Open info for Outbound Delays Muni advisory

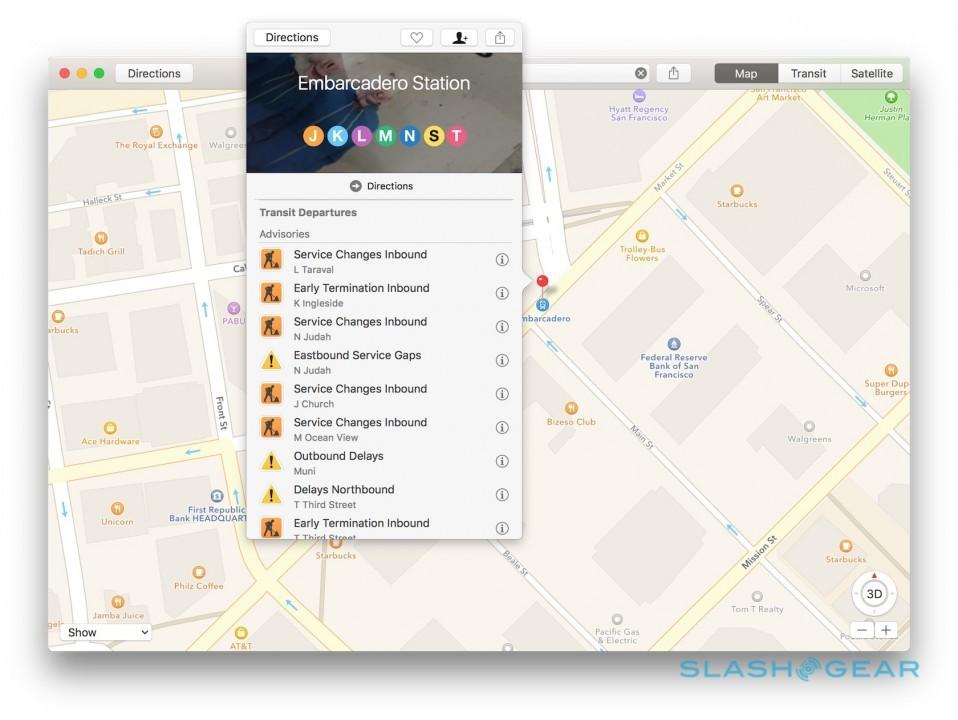[502, 461]
